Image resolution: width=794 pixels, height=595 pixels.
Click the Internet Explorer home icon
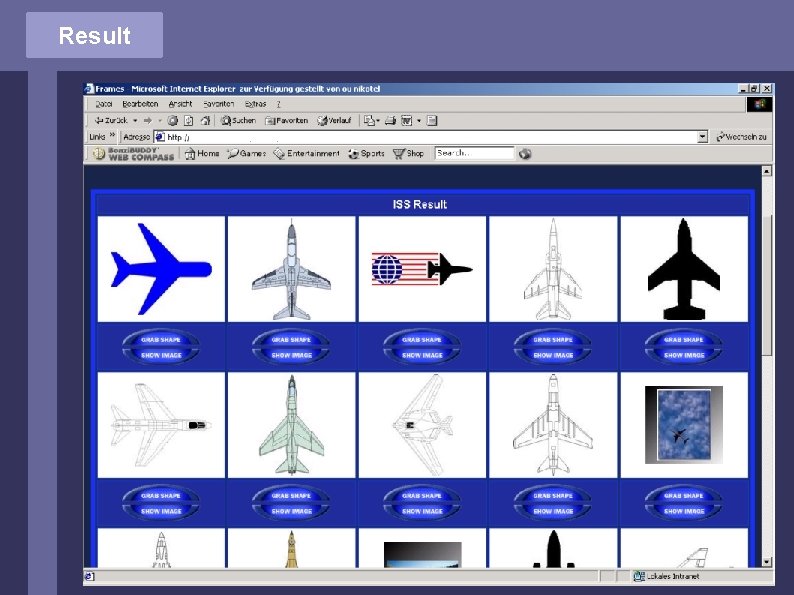tap(205, 121)
